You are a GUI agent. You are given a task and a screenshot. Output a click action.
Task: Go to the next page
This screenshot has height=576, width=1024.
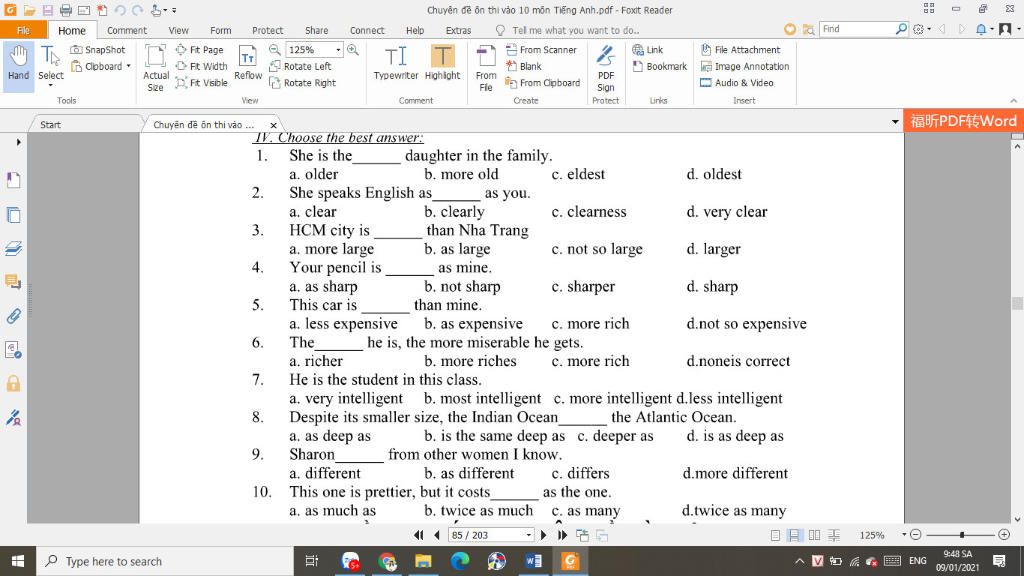click(x=543, y=535)
